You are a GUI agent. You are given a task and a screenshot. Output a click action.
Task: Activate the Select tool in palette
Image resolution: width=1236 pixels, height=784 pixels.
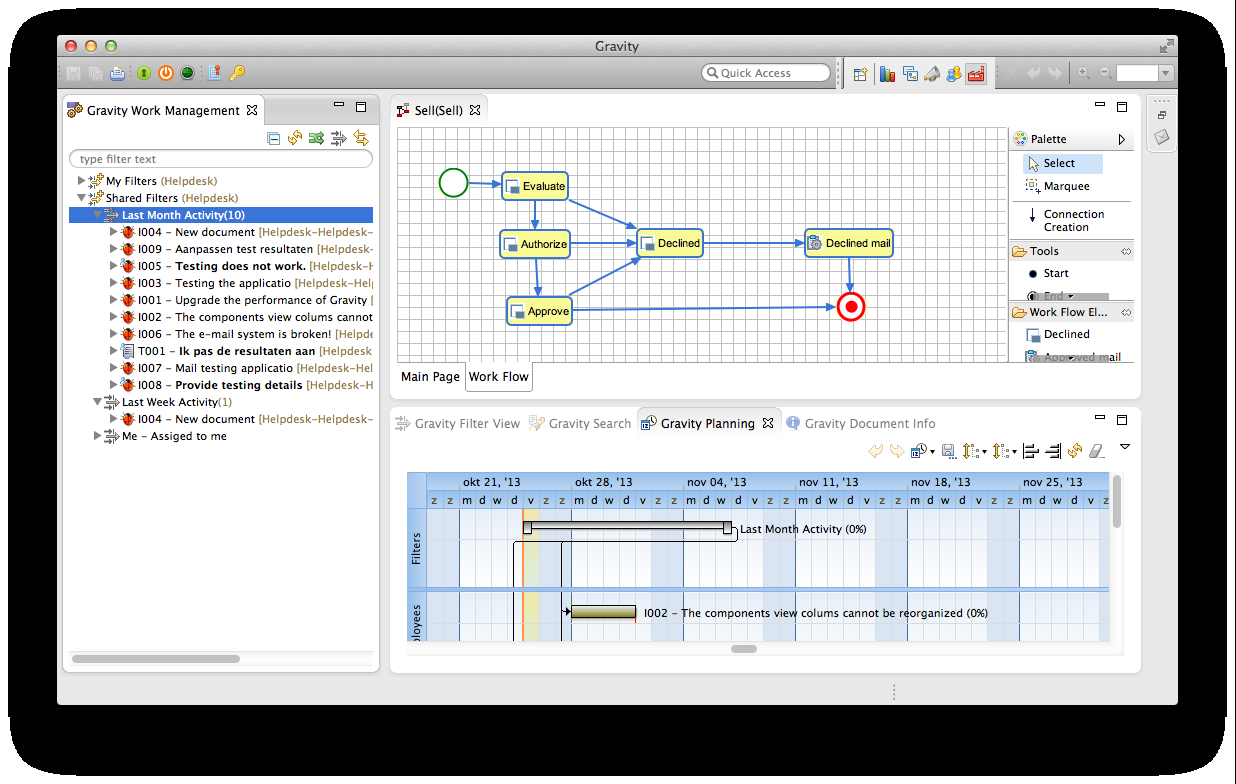(1059, 163)
